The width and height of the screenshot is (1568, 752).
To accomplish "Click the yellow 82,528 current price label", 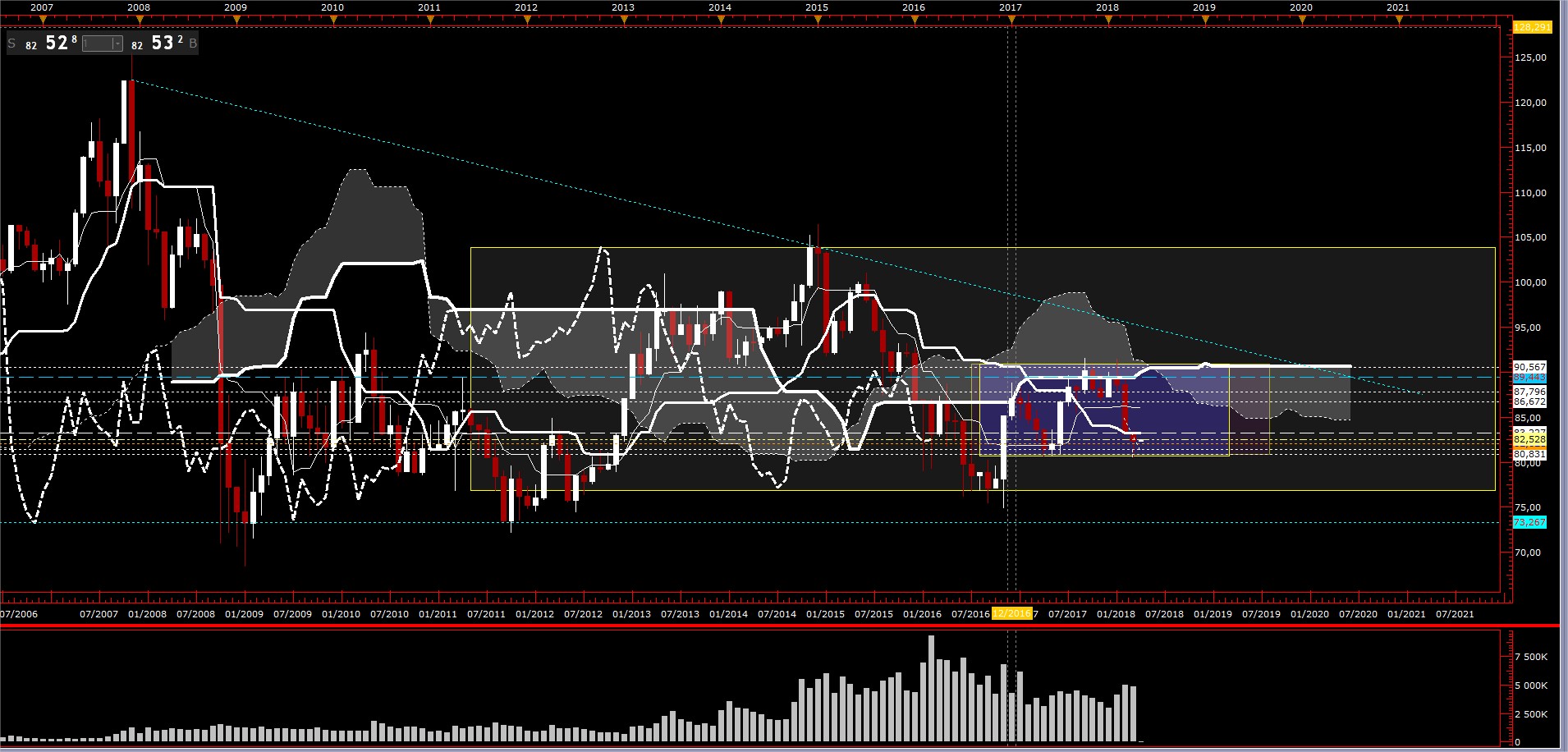I will coord(1529,439).
